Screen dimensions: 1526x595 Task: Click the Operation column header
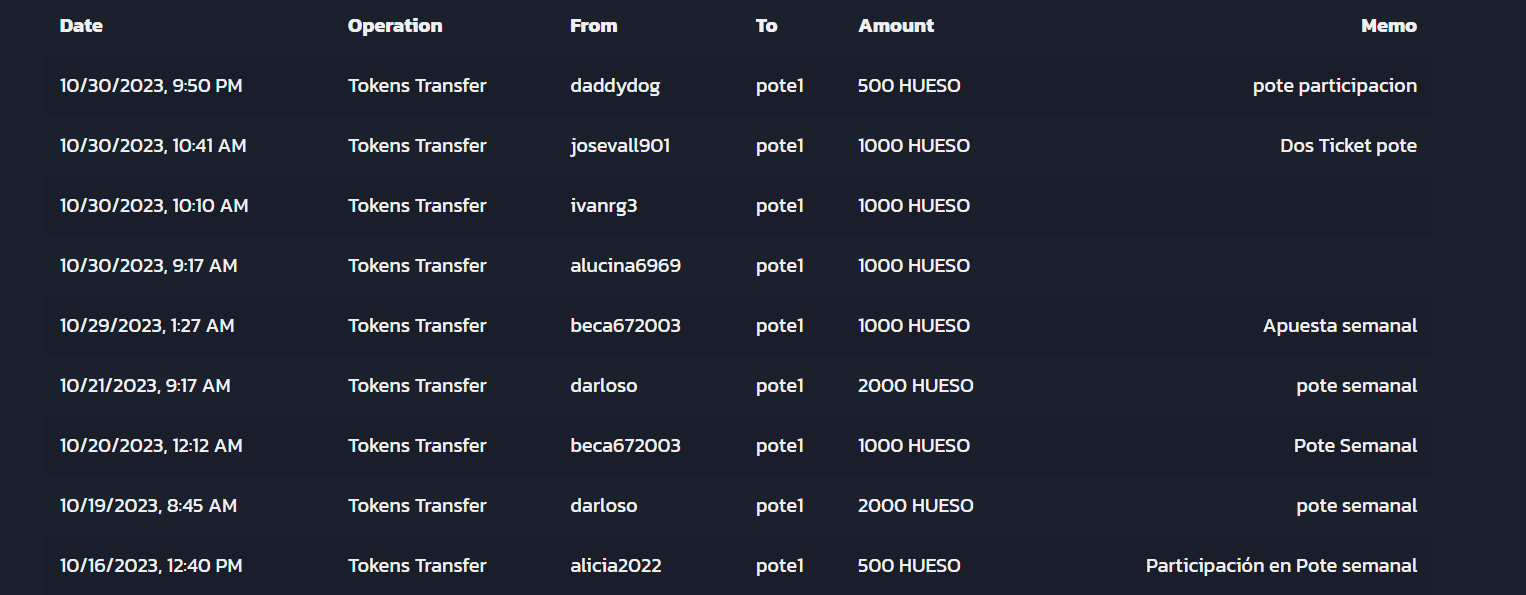coord(395,26)
